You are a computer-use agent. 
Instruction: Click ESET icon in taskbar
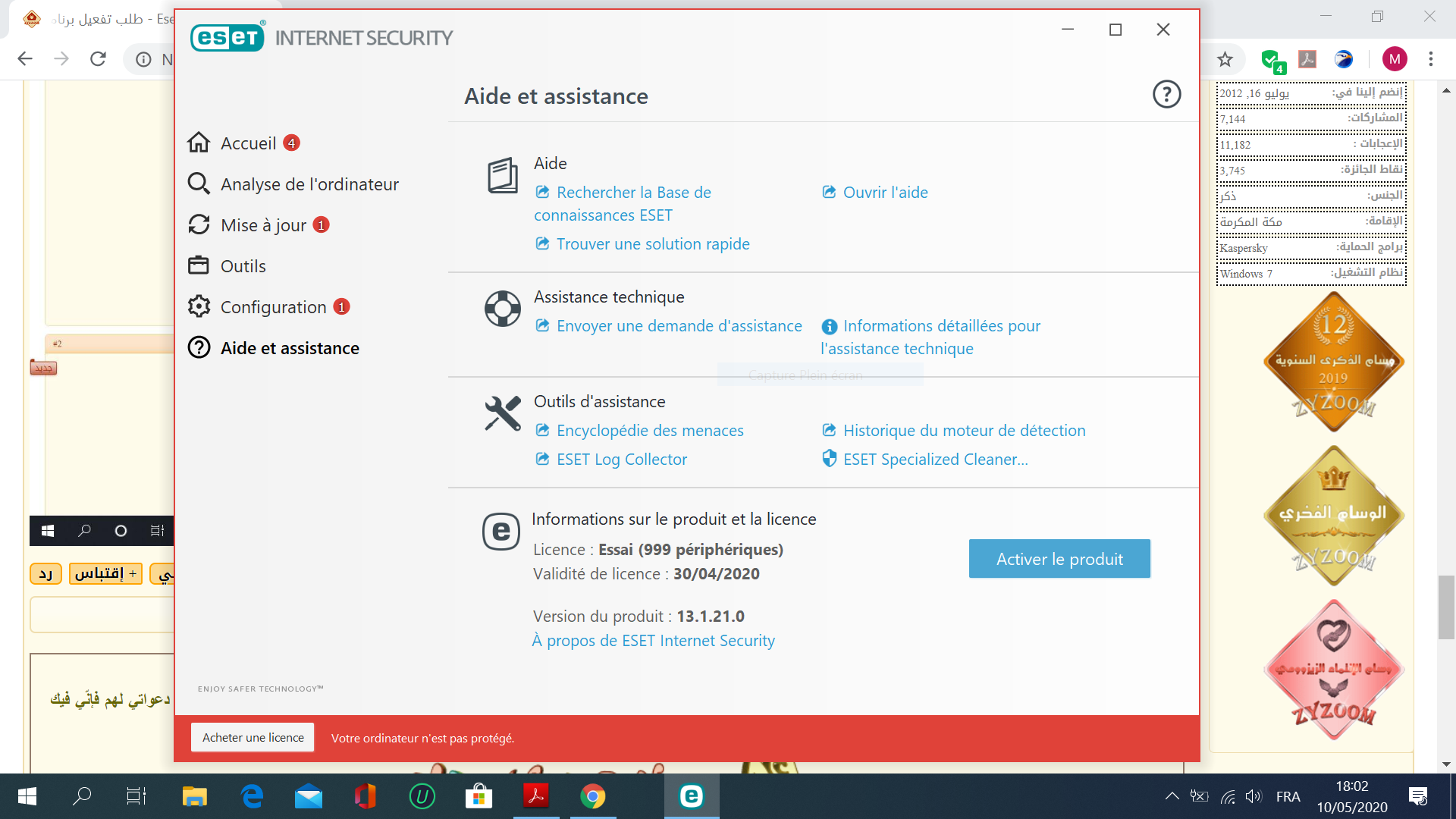point(691,796)
